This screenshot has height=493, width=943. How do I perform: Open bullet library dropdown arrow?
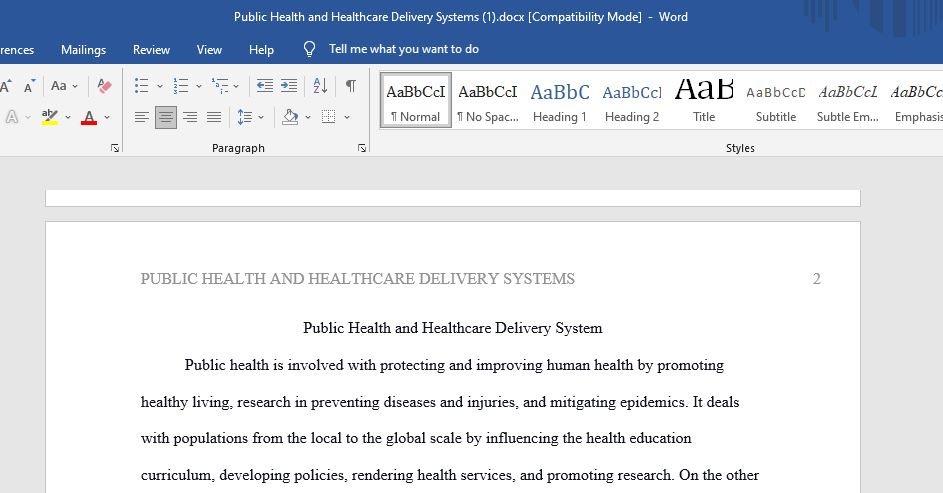[159, 86]
